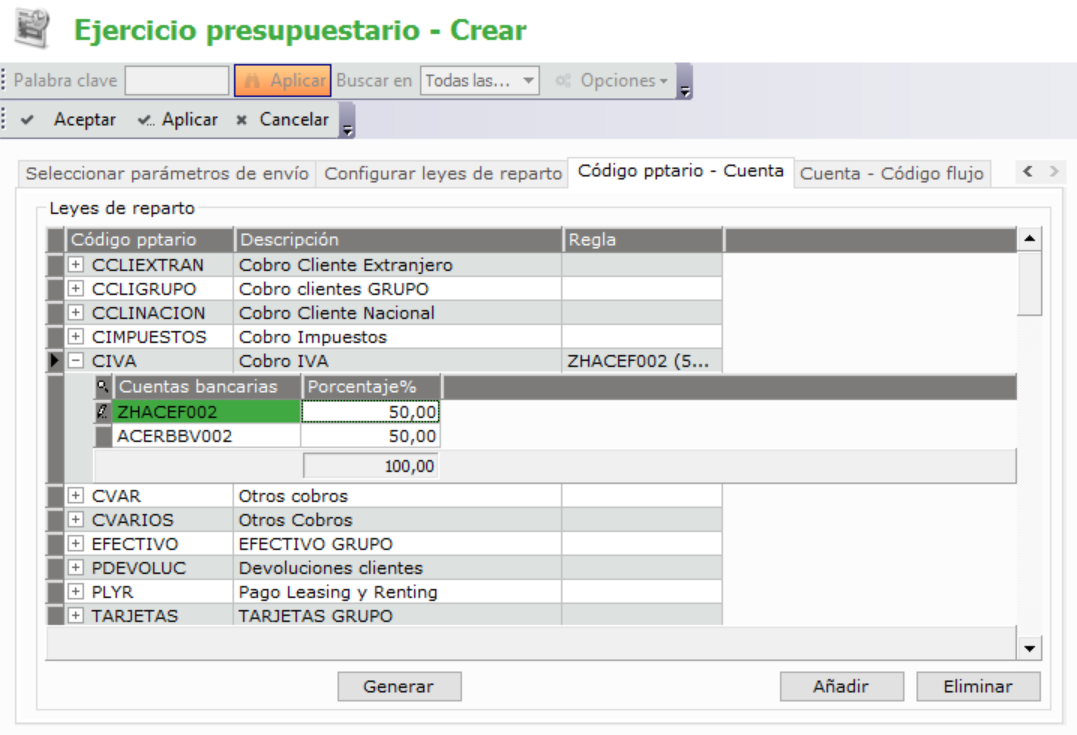Click the magnifier icon in Cuentas bancarias header
Image resolution: width=1077 pixels, height=735 pixels.
[x=103, y=386]
